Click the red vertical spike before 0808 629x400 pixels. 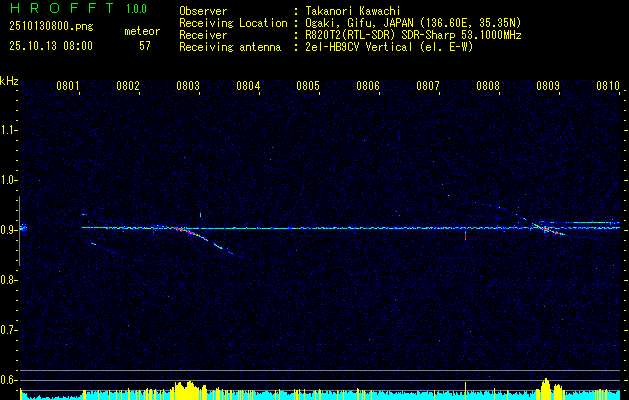[465, 236]
